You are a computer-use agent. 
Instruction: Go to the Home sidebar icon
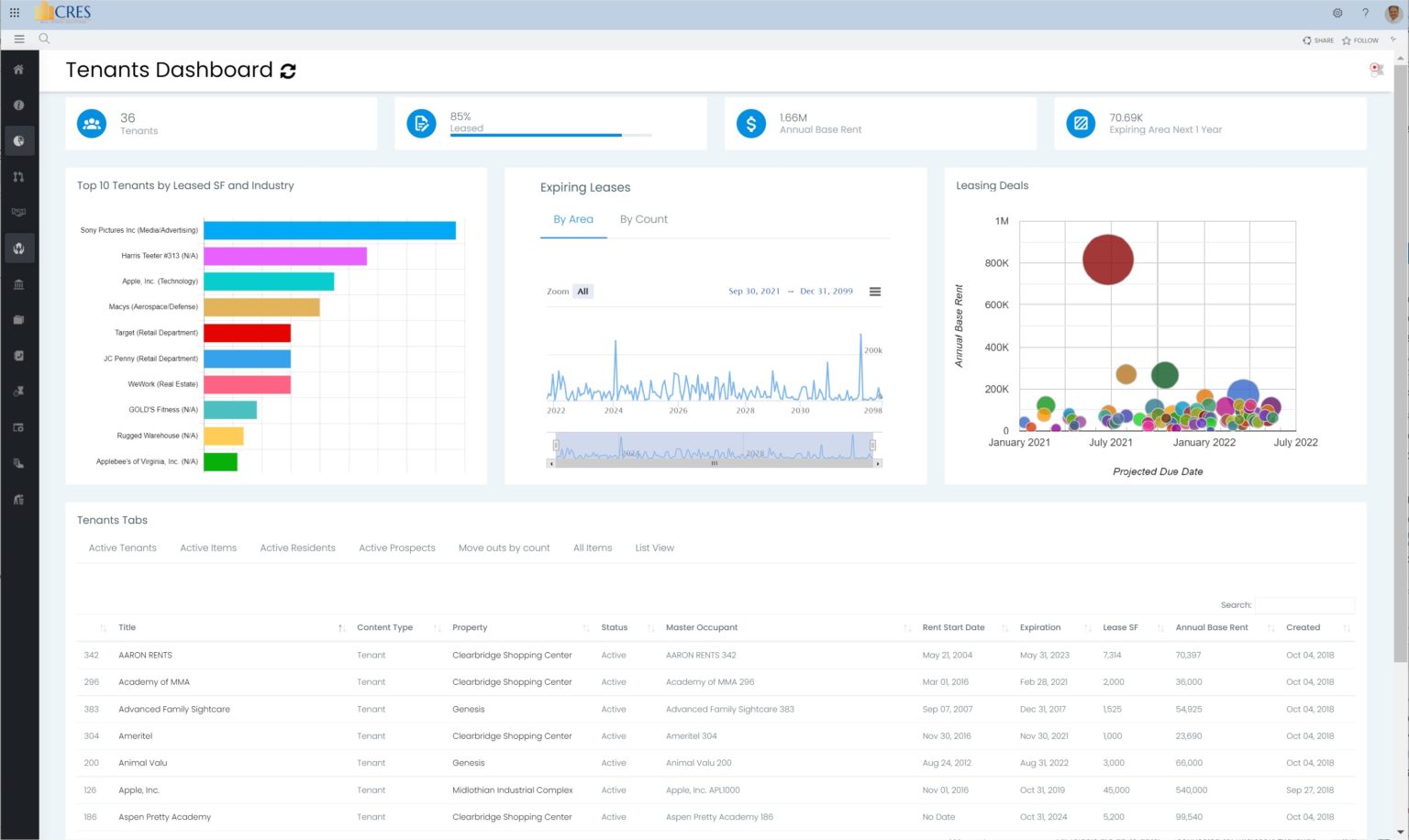(18, 70)
